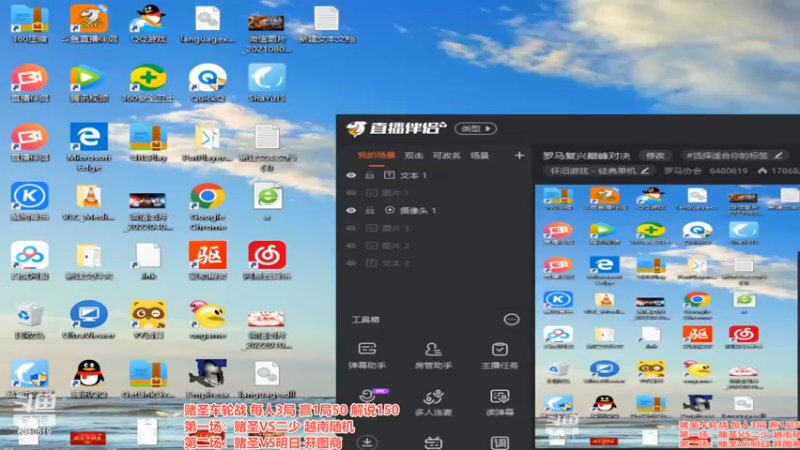Open toolbox more options (three dots)
This screenshot has width=800, height=450.
tap(511, 319)
